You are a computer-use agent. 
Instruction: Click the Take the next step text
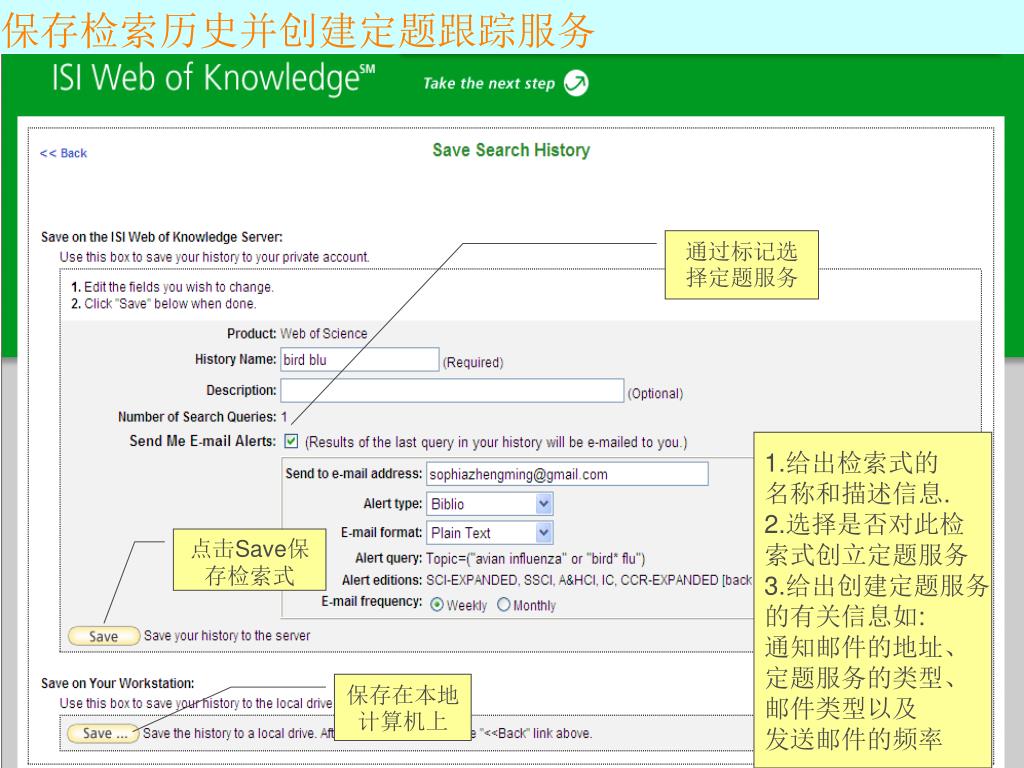488,84
